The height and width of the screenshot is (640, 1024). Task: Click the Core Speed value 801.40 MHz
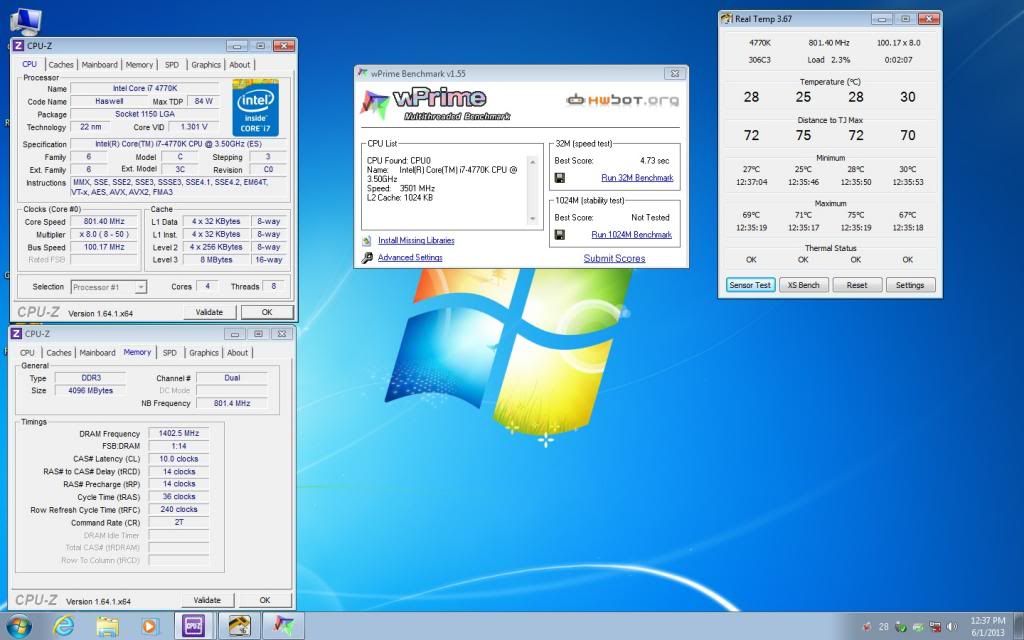tap(104, 221)
